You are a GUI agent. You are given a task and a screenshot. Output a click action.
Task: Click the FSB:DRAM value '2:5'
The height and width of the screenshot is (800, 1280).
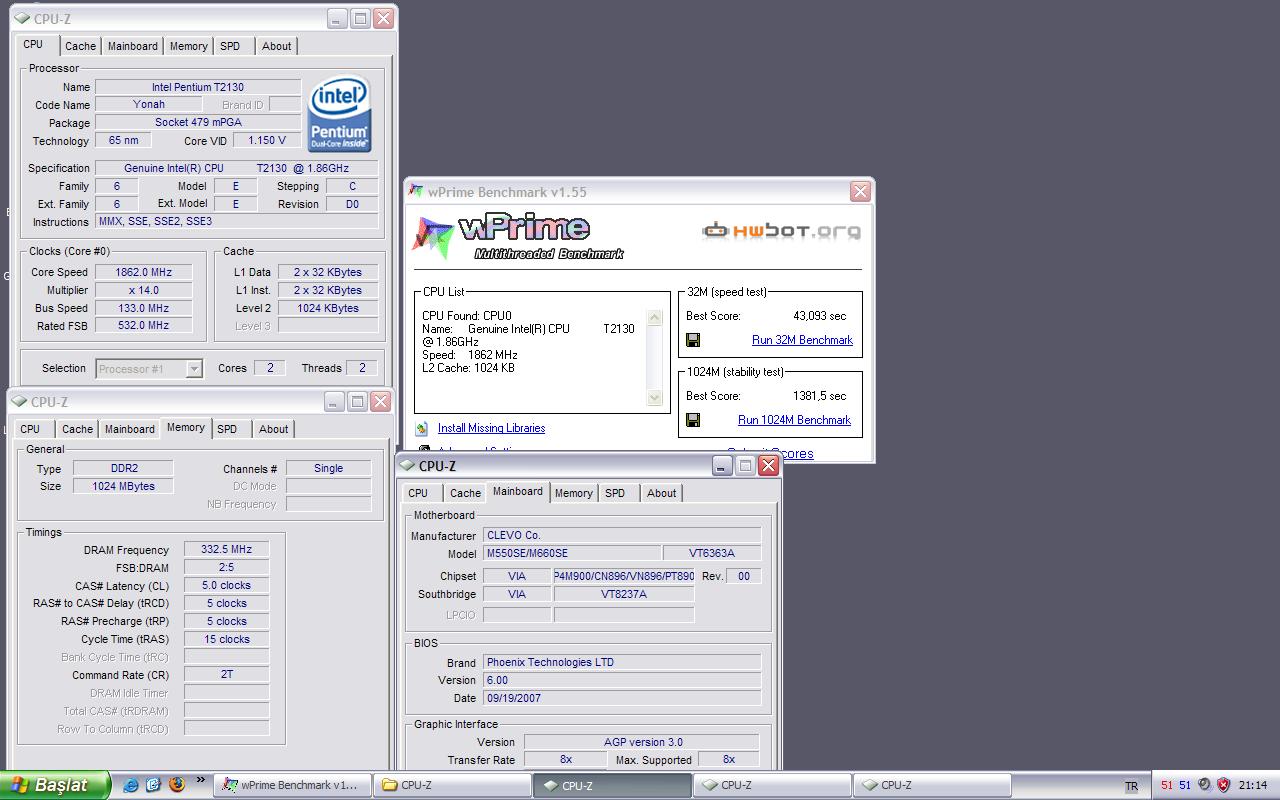pos(226,567)
